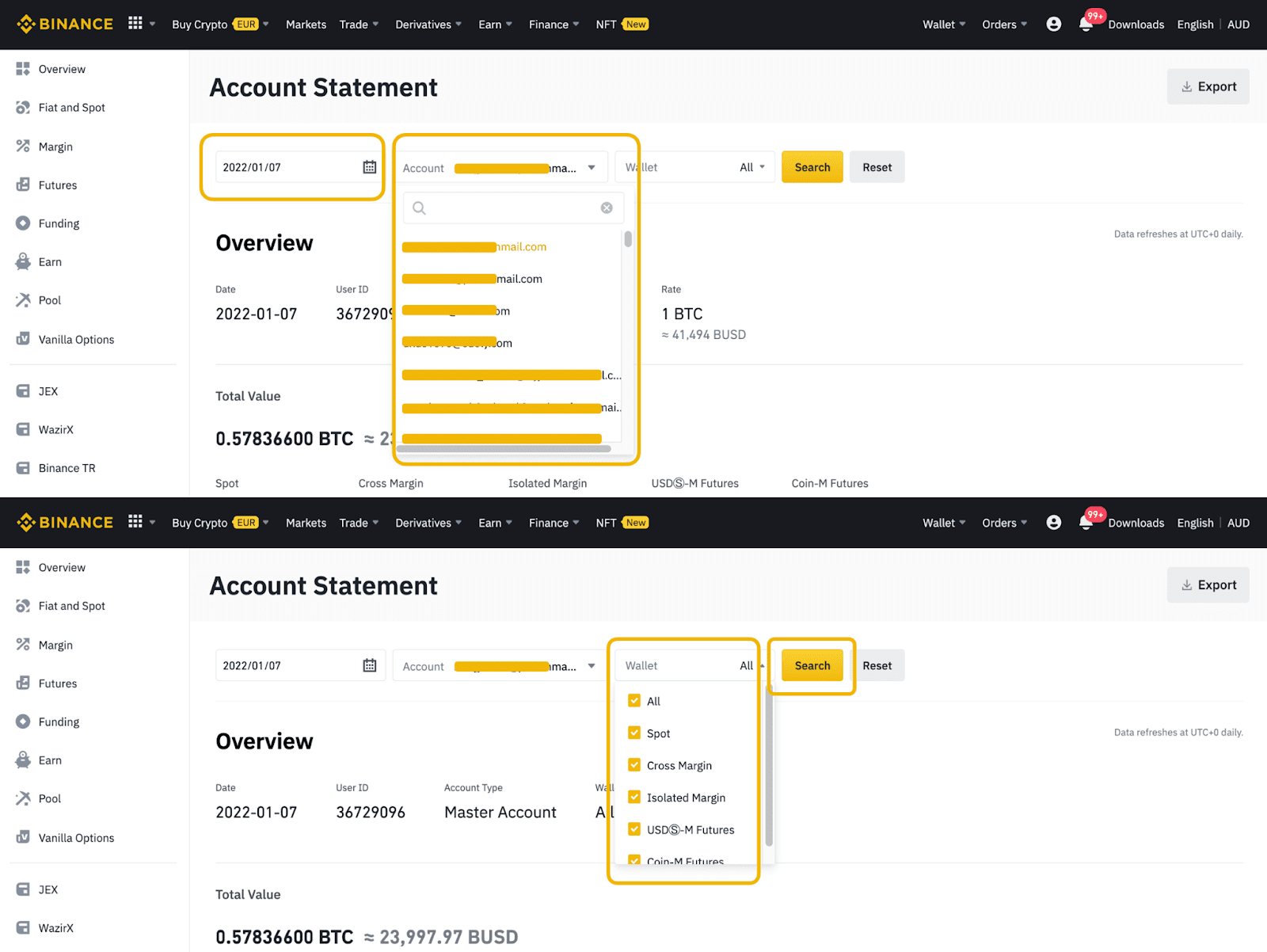Click the account search input field

click(513, 208)
